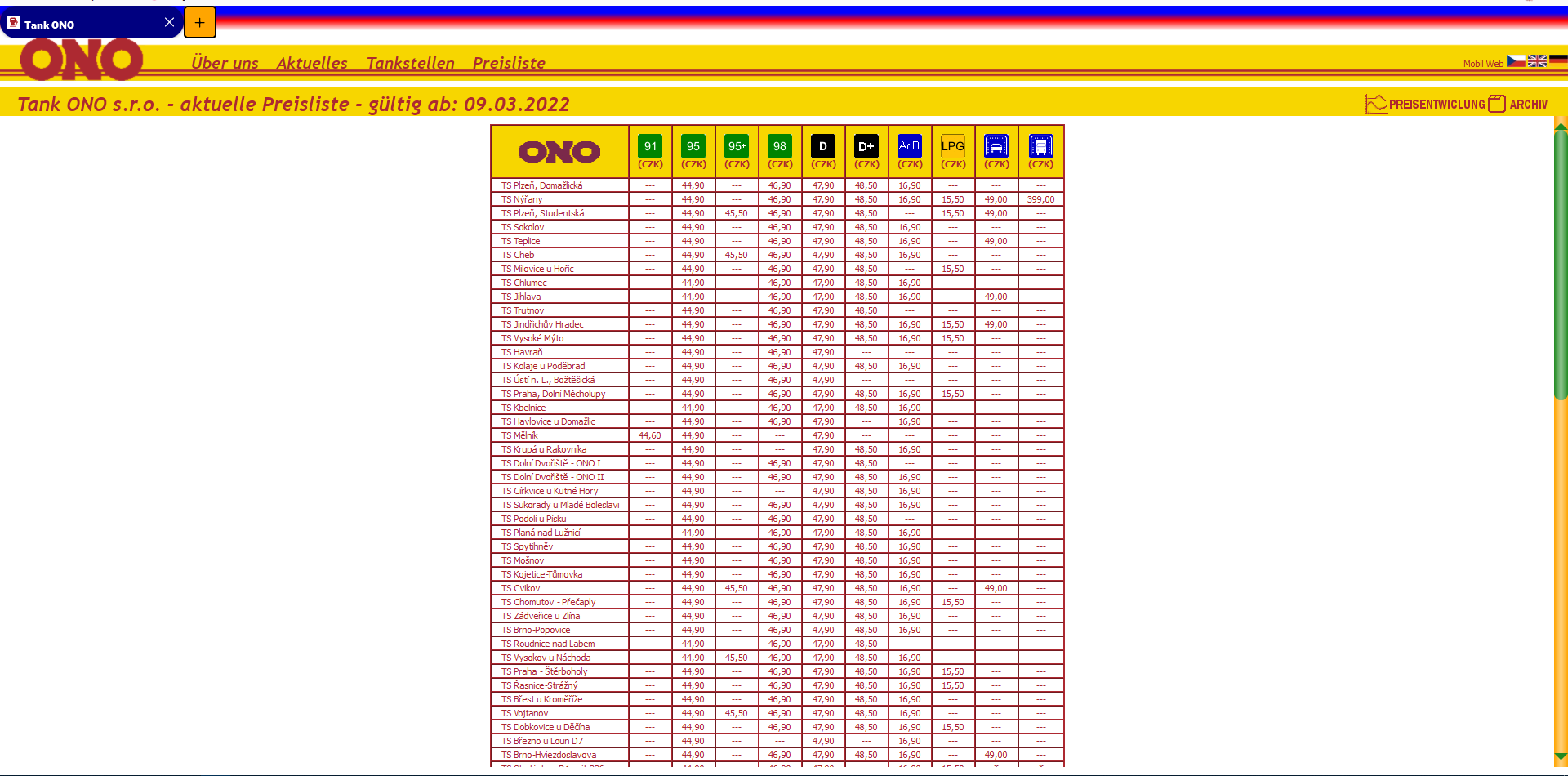1568x776 pixels.
Task: Open the Preisliste menu
Action: pyautogui.click(x=509, y=63)
